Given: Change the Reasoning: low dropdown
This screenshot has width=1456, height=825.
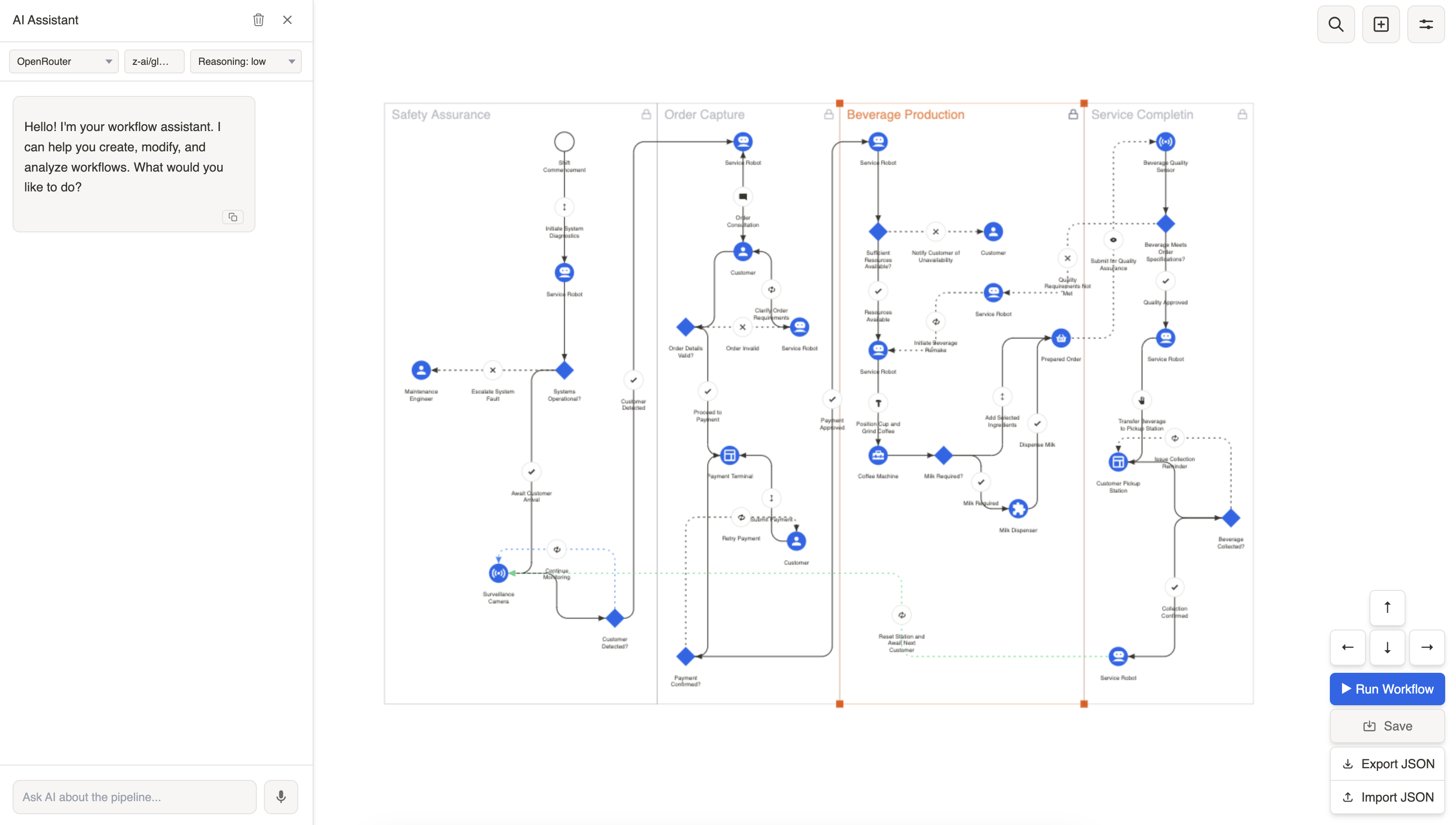Looking at the screenshot, I should point(246,61).
